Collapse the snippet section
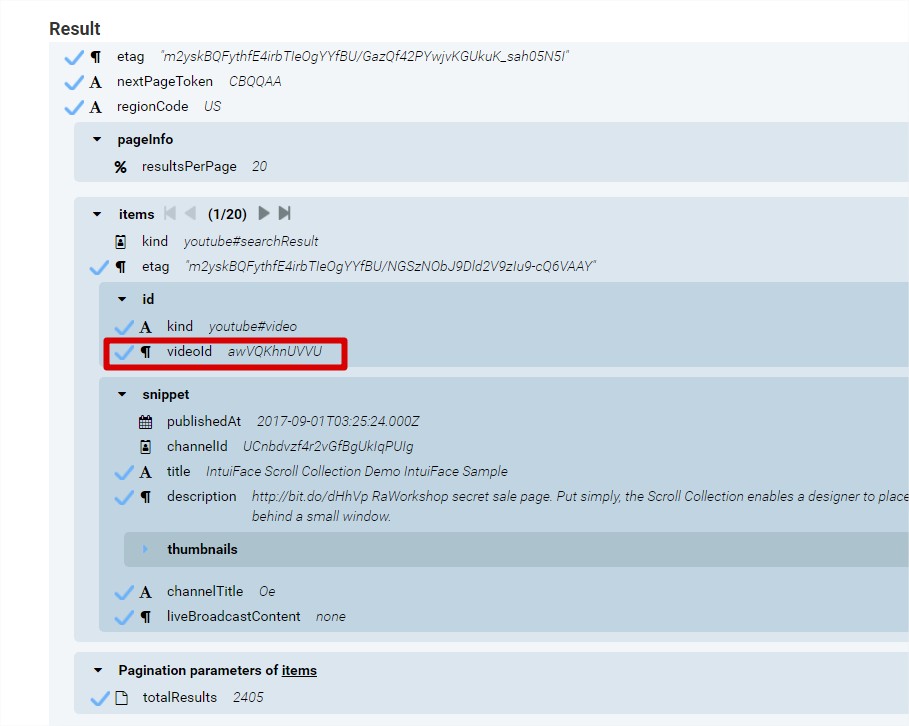This screenshot has height=726, width=909. [122, 395]
